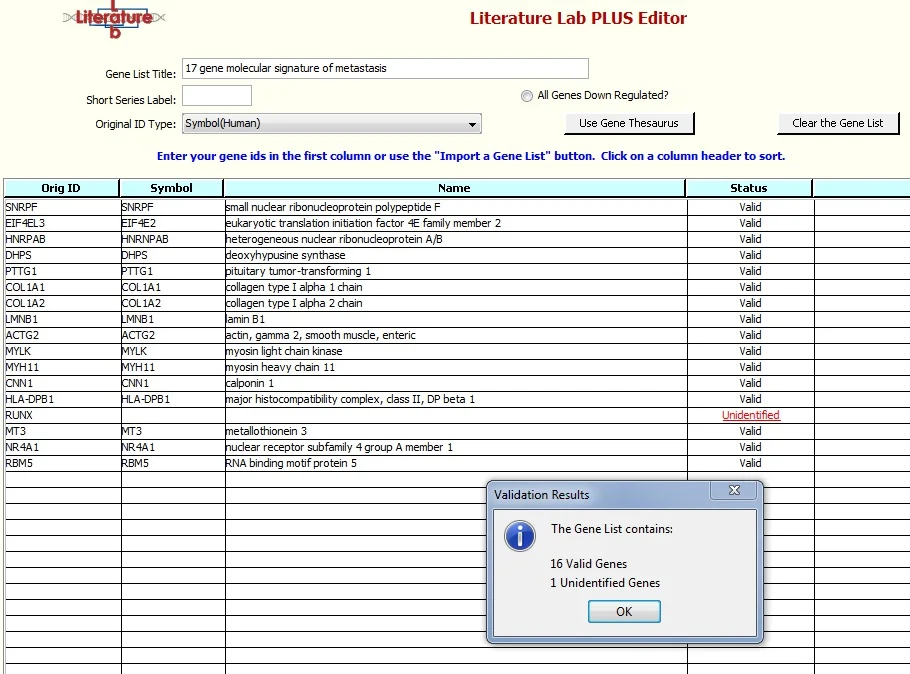Click the Valid status for SNRPF row
This screenshot has width=910, height=674.
click(750, 207)
